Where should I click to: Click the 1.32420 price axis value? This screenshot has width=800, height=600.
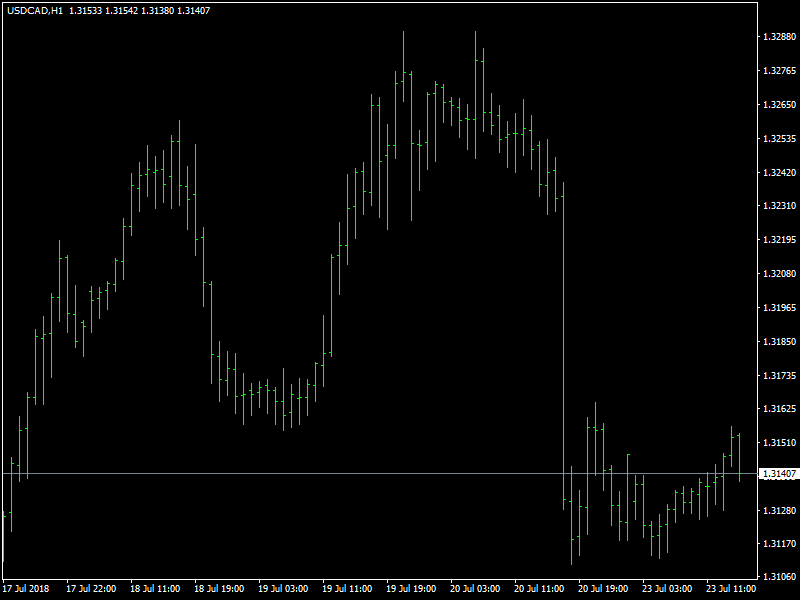tap(779, 172)
